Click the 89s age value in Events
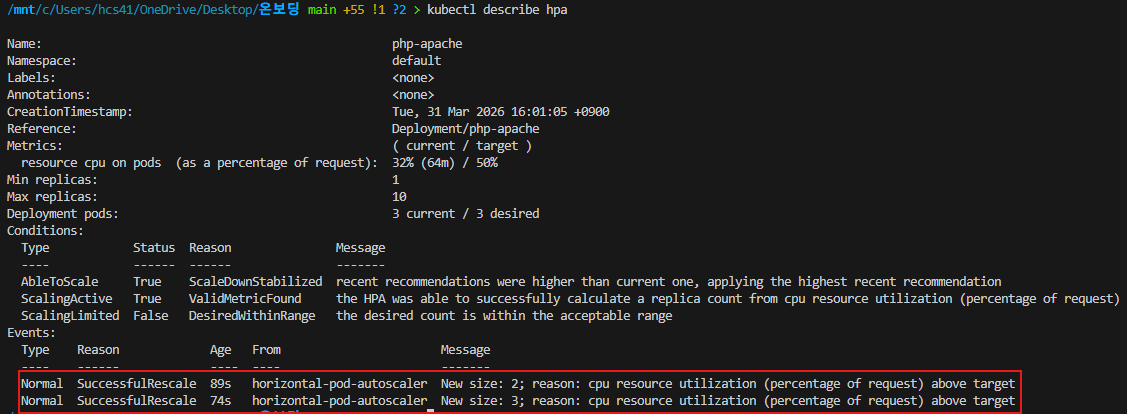This screenshot has width=1127, height=415. (221, 384)
